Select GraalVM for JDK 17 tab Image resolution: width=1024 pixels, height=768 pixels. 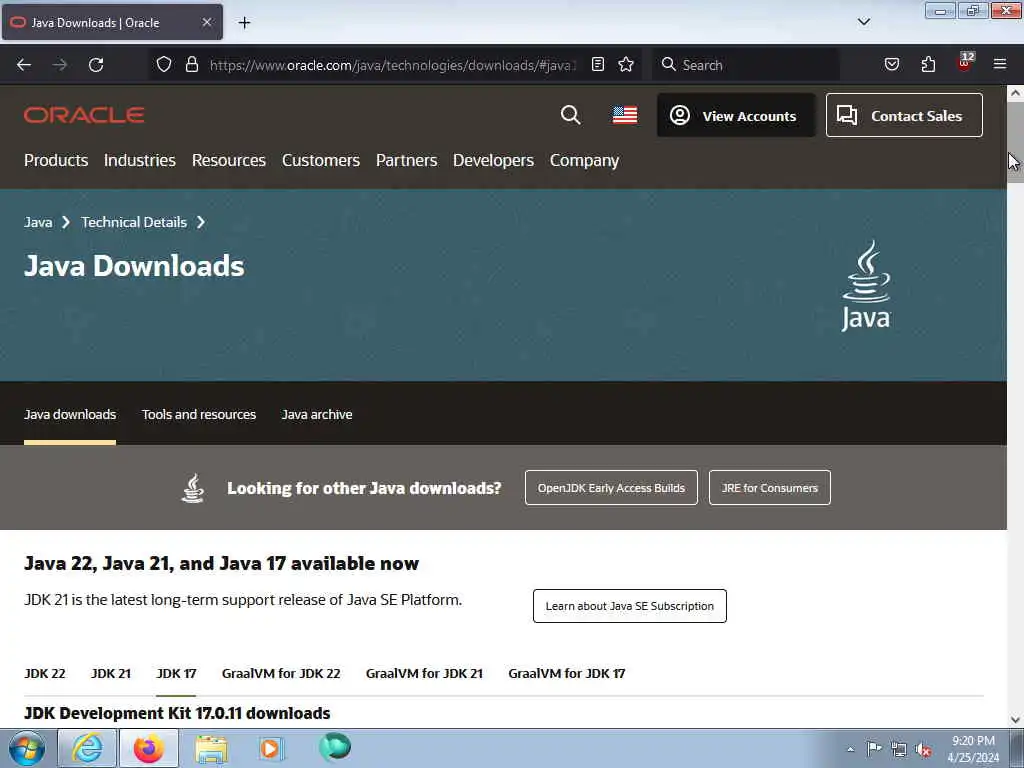[x=566, y=673]
